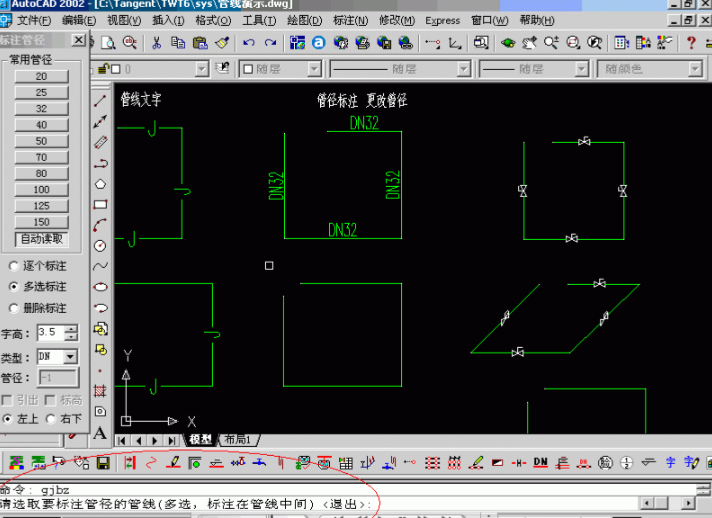Select the Multiline Text tool
Viewport: 712px width, 518px height.
(100, 431)
